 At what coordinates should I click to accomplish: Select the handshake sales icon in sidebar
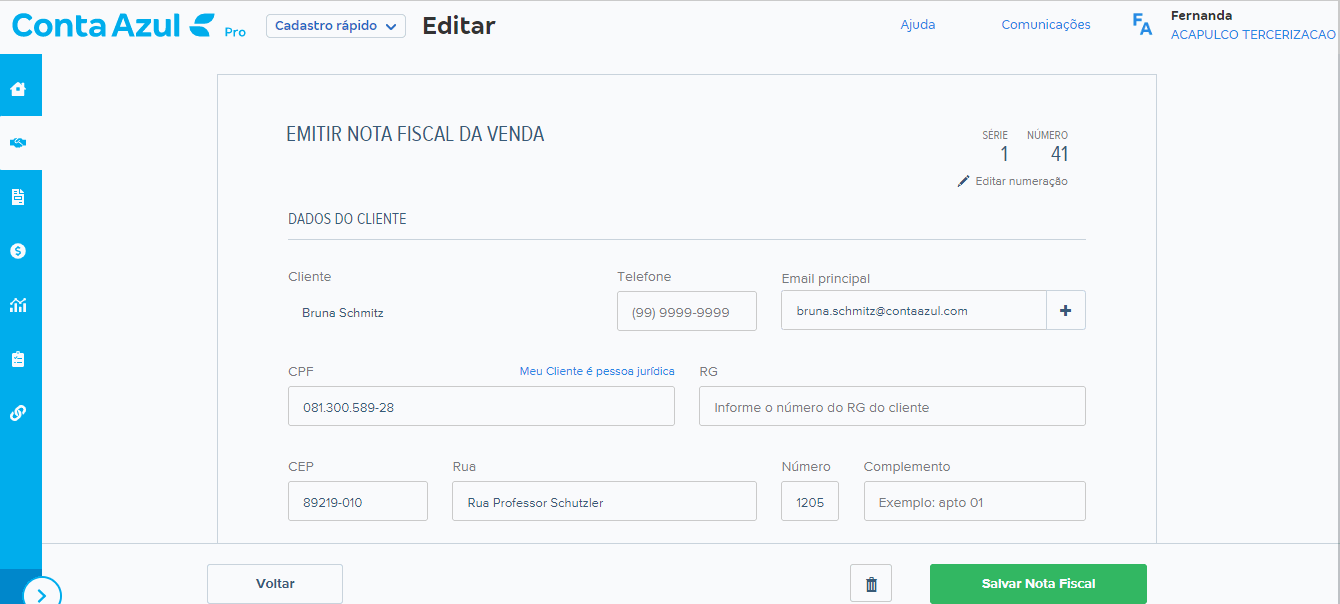pos(18,143)
